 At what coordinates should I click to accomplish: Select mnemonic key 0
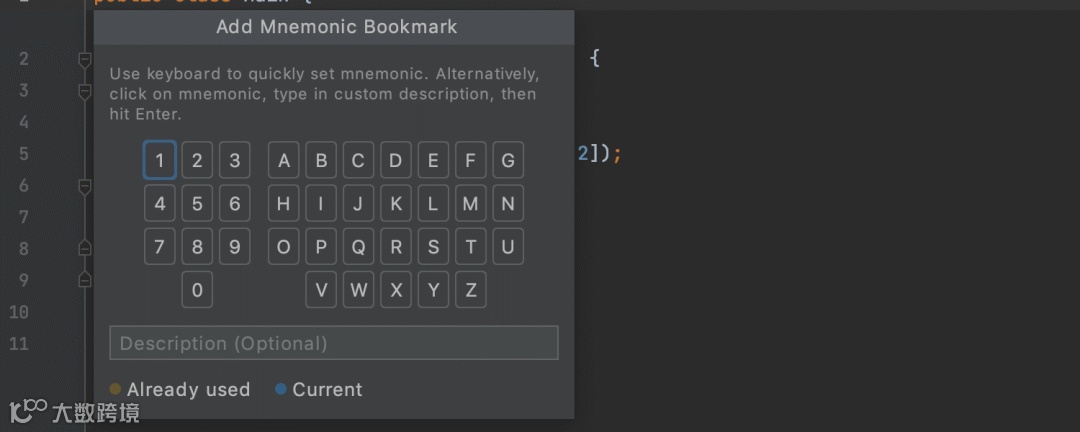(197, 291)
